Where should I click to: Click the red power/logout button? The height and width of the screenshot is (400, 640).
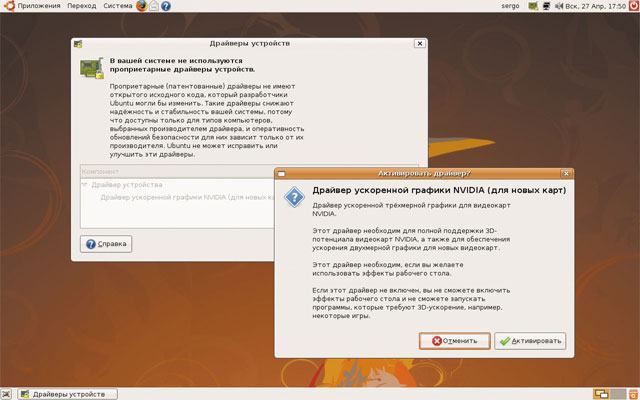pyautogui.click(x=634, y=6)
